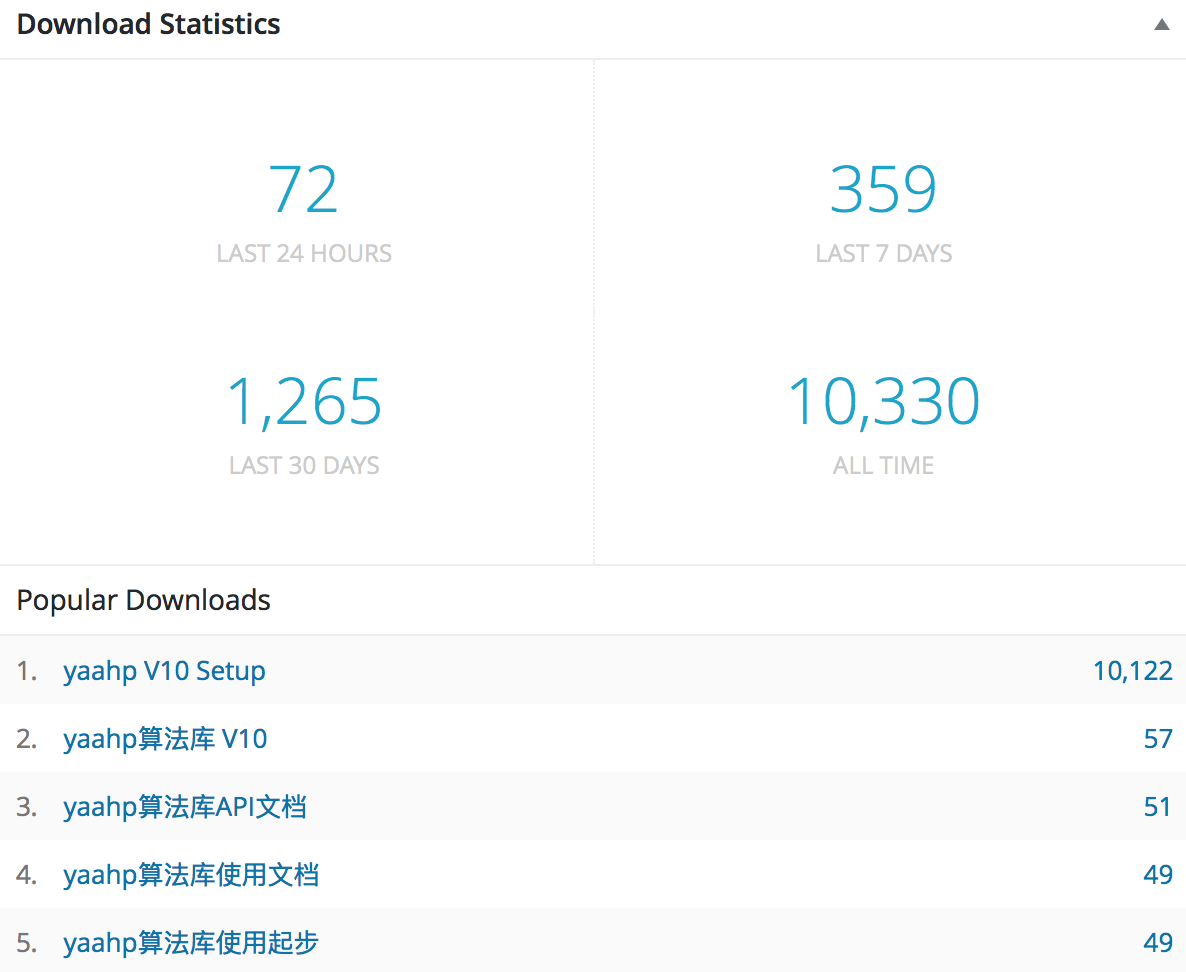
Task: Select the 359 last 7 days count
Action: click(x=883, y=190)
